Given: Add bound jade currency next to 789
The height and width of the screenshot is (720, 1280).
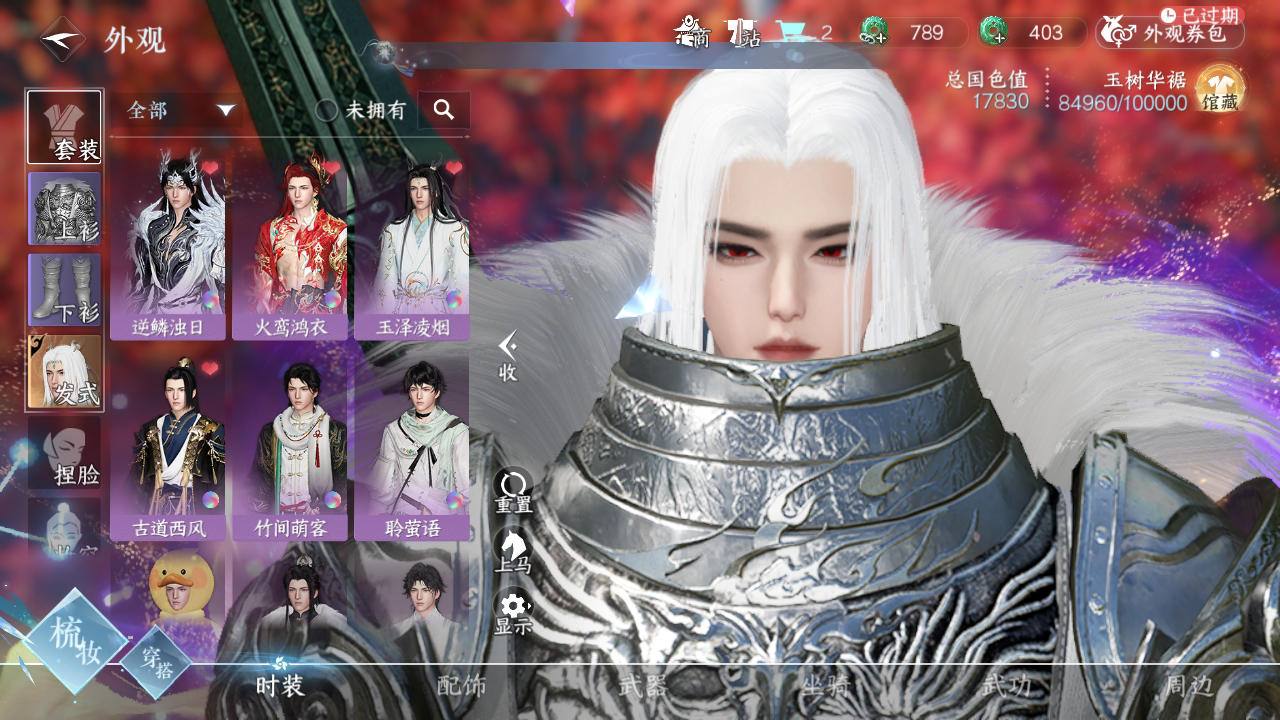Looking at the screenshot, I should [874, 33].
